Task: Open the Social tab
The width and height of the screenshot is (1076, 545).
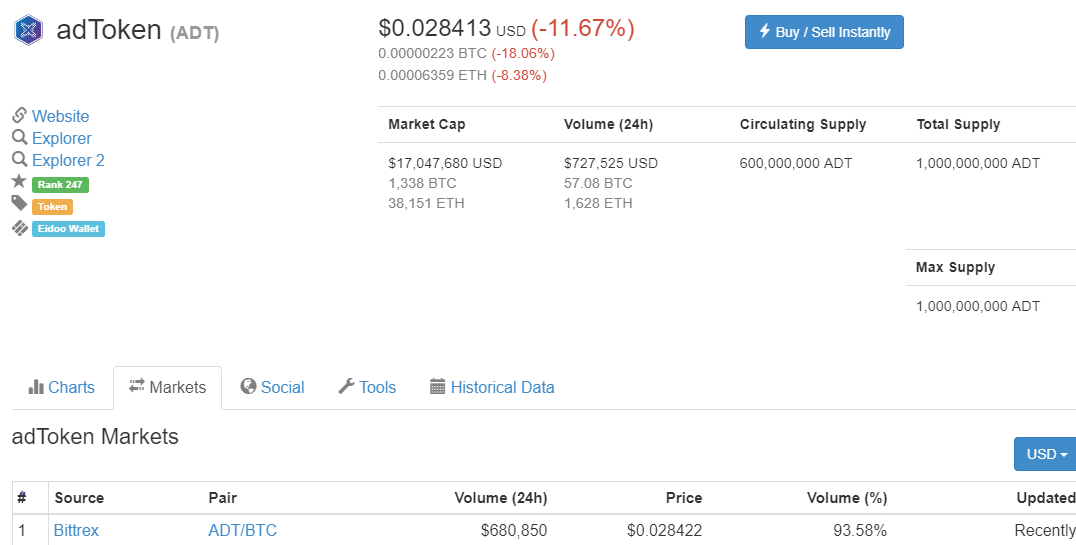Action: pyautogui.click(x=272, y=388)
